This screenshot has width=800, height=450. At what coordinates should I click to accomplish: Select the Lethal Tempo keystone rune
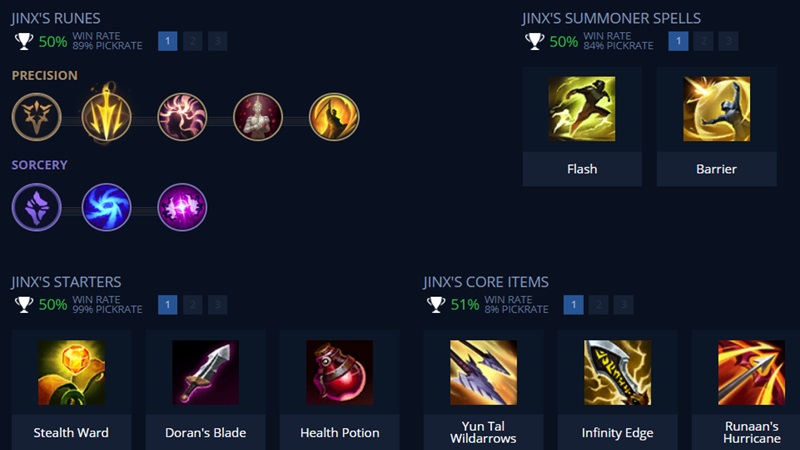(x=107, y=116)
